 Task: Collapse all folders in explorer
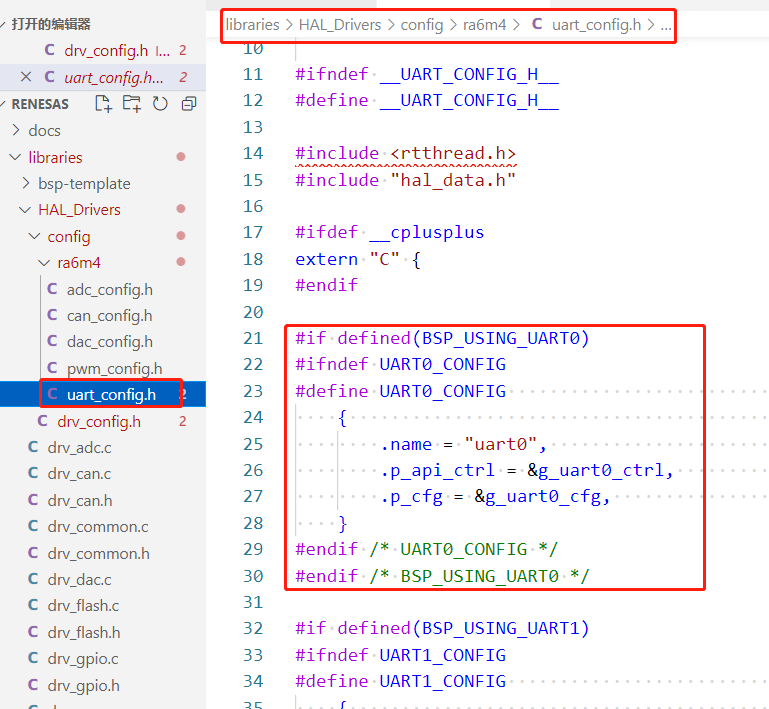click(x=188, y=104)
